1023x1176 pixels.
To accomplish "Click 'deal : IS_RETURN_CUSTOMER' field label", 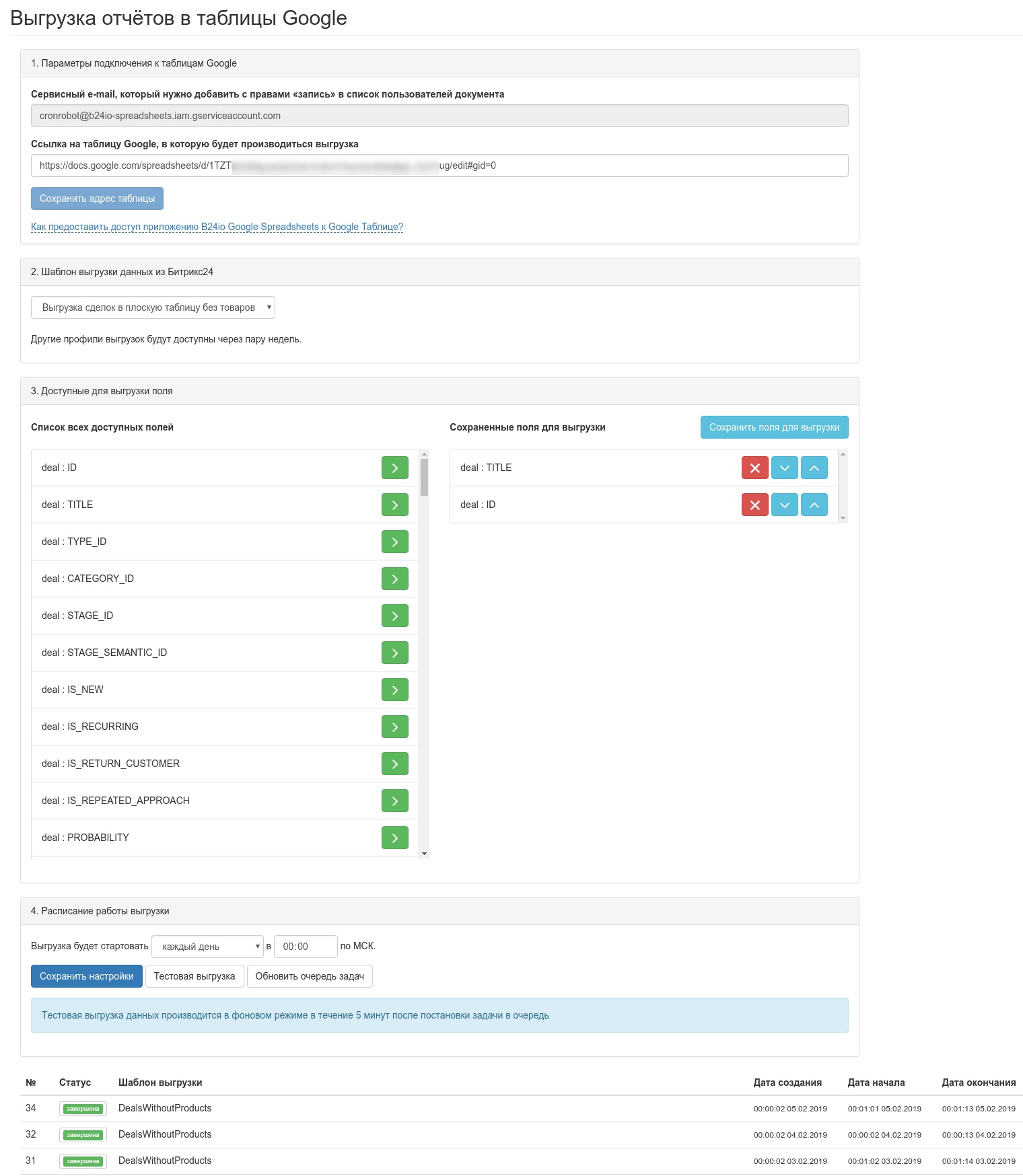I will [111, 764].
